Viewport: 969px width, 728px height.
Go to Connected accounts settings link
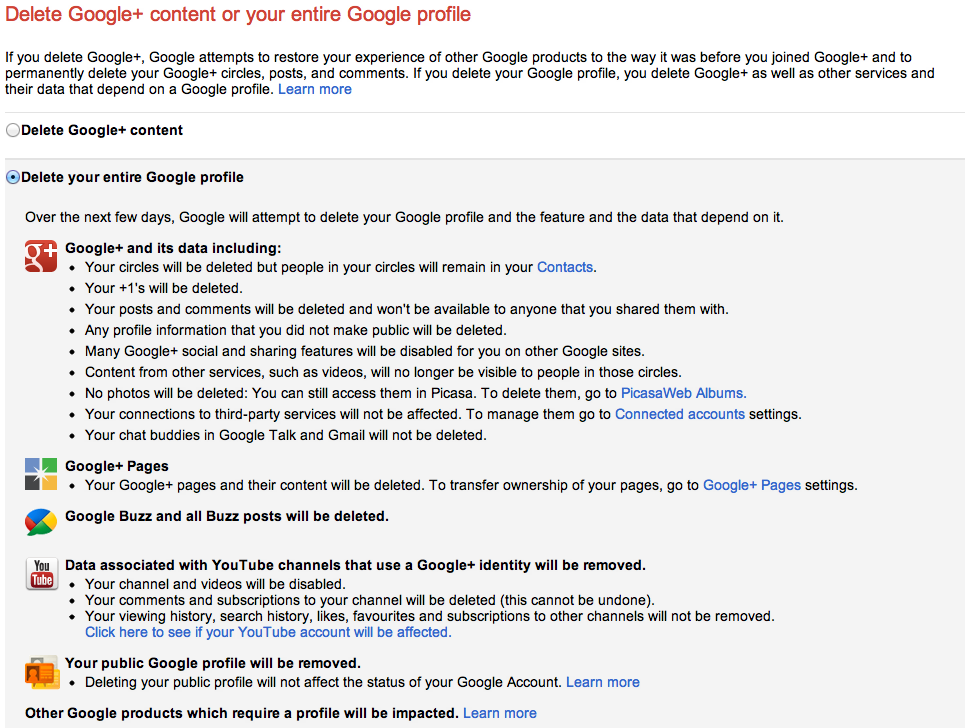tap(679, 414)
